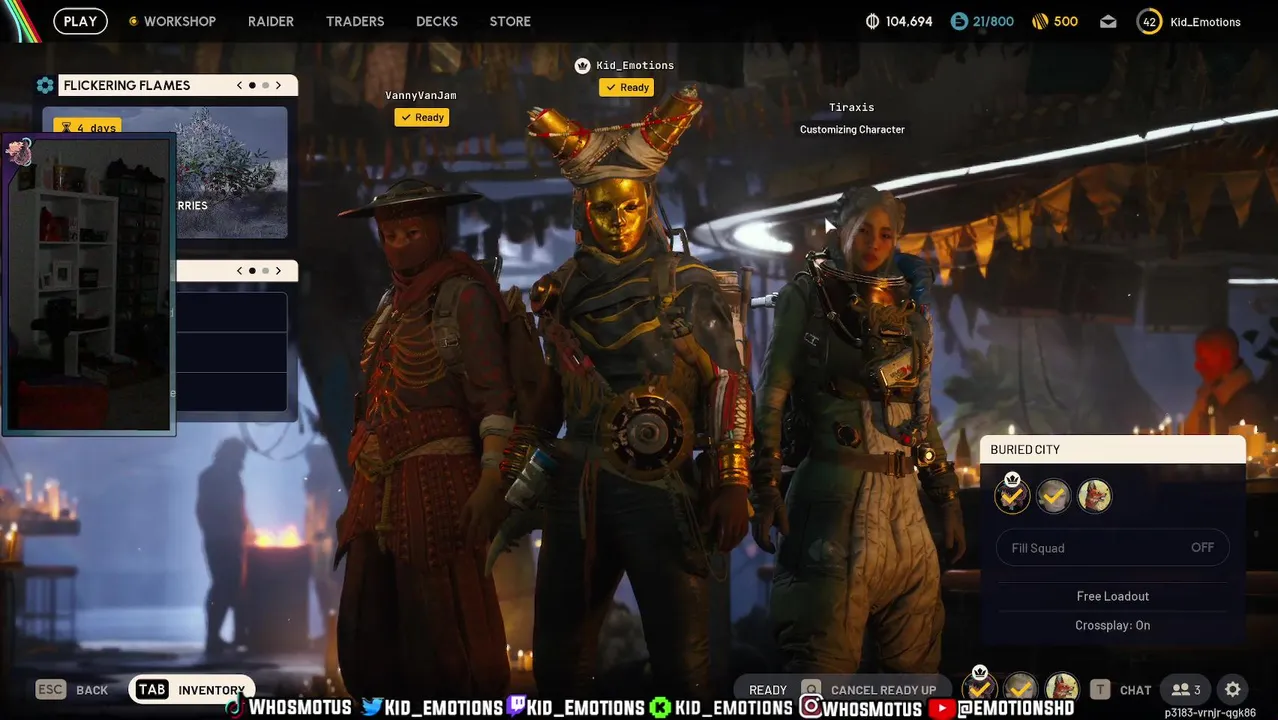Viewport: 1278px width, 720px height.
Task: Go to previous Flickering Flames page
Action: tap(239, 85)
